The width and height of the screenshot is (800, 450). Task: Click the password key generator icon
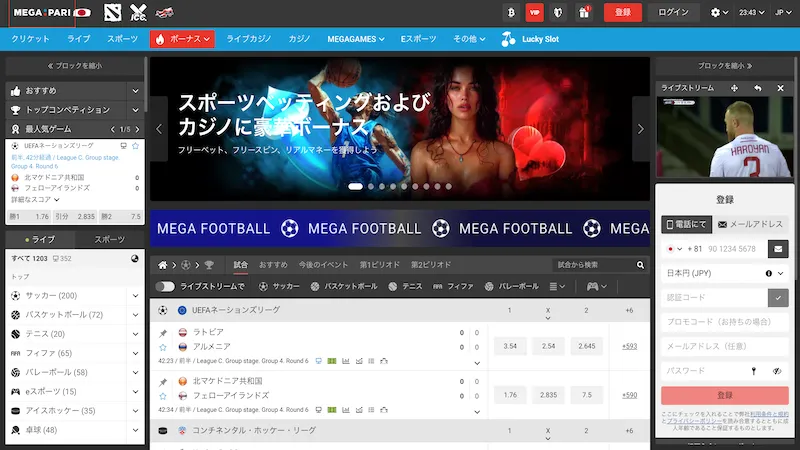[x=754, y=371]
